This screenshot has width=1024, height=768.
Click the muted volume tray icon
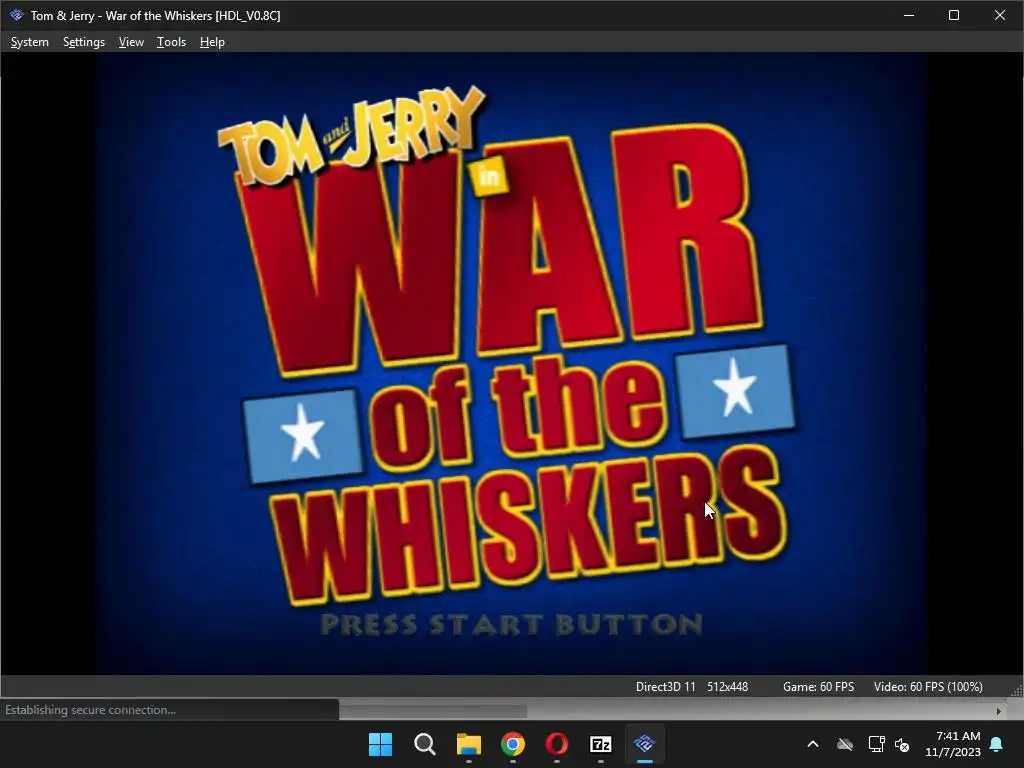coord(902,744)
